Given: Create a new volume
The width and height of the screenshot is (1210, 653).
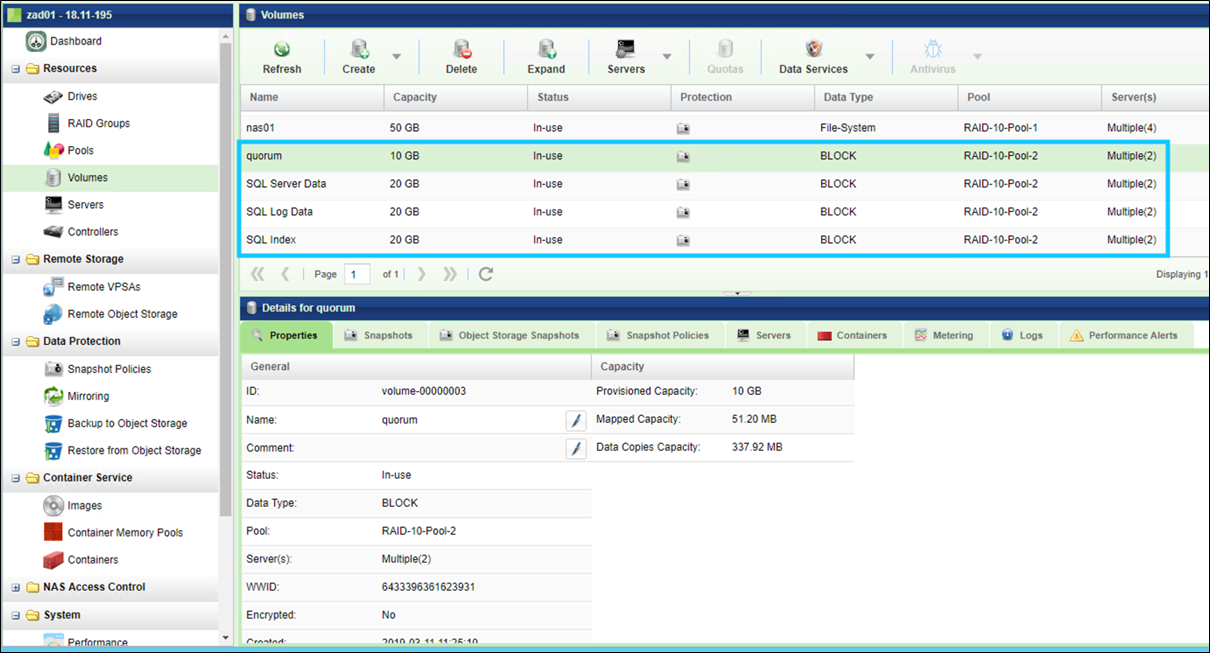Looking at the screenshot, I should (358, 56).
